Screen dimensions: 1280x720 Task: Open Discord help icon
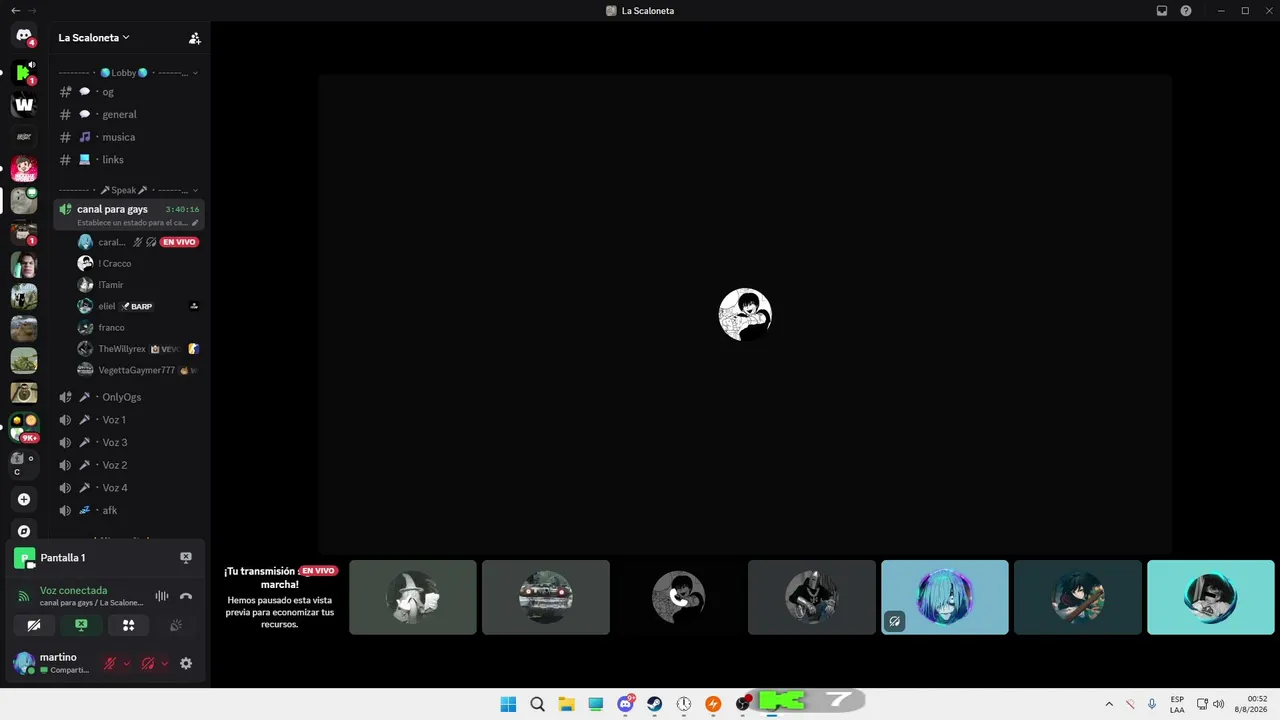(x=1186, y=11)
